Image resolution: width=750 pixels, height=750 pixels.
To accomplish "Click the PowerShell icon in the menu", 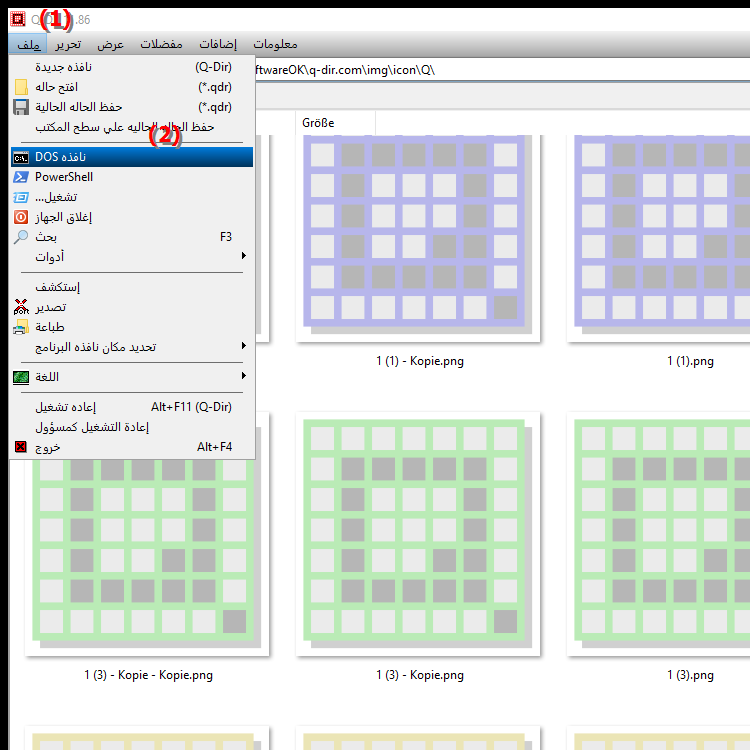I will 21,177.
